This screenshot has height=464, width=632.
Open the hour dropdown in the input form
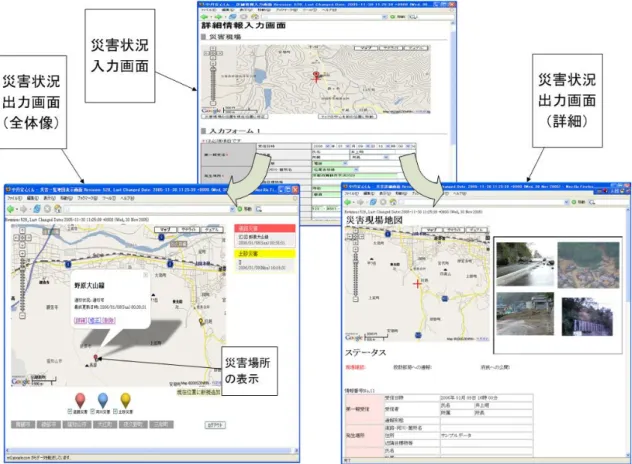tap(390, 146)
